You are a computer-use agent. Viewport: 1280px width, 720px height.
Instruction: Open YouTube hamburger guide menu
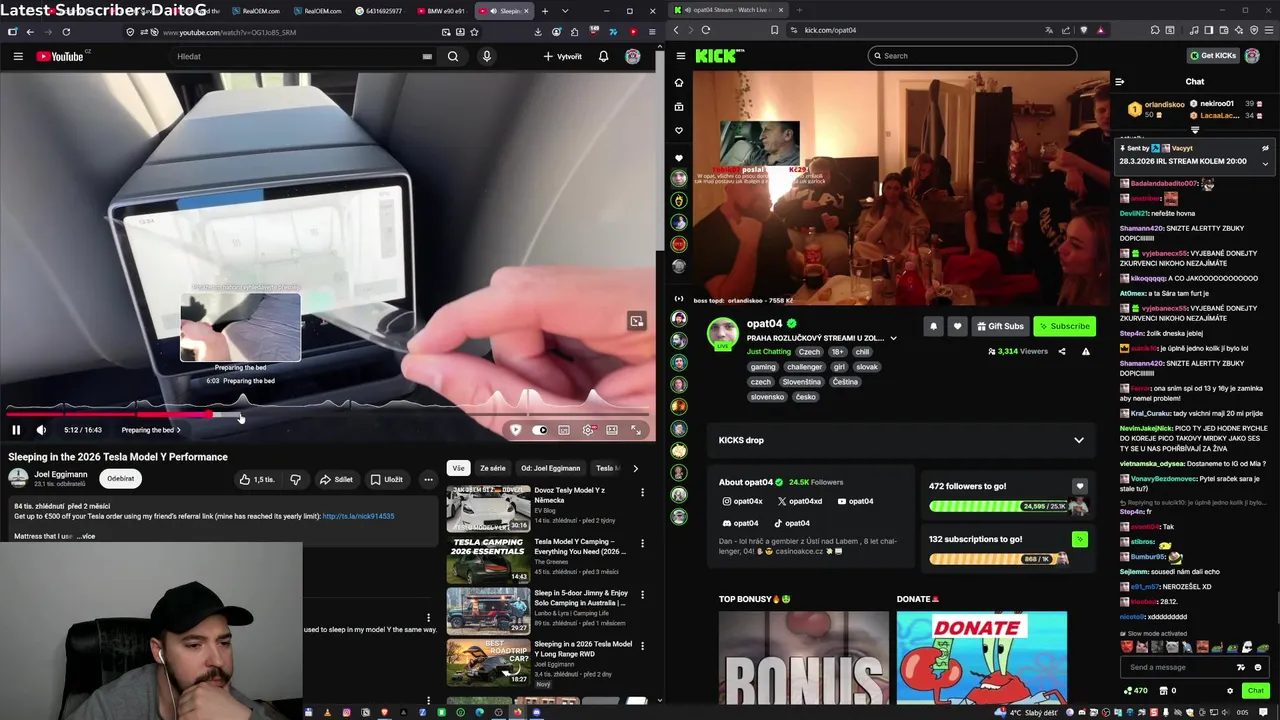click(18, 56)
